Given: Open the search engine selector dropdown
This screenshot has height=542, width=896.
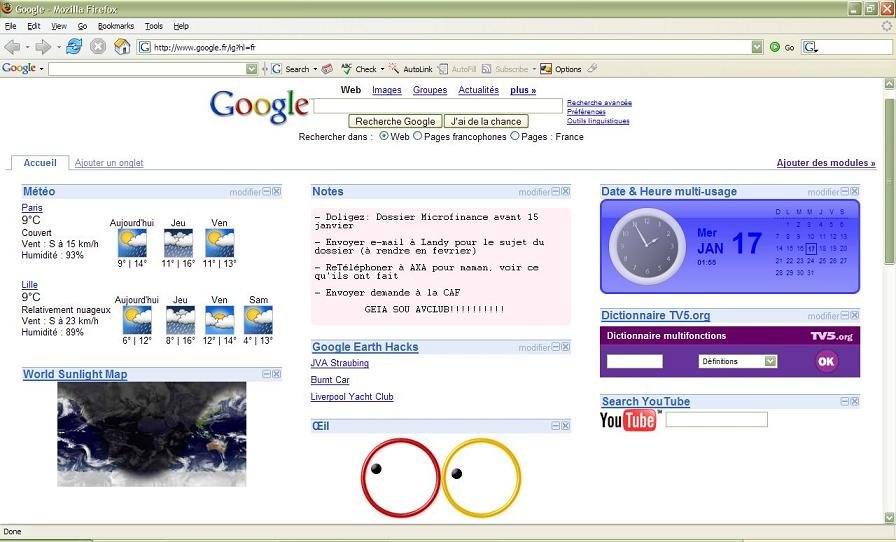Looking at the screenshot, I should (810, 47).
